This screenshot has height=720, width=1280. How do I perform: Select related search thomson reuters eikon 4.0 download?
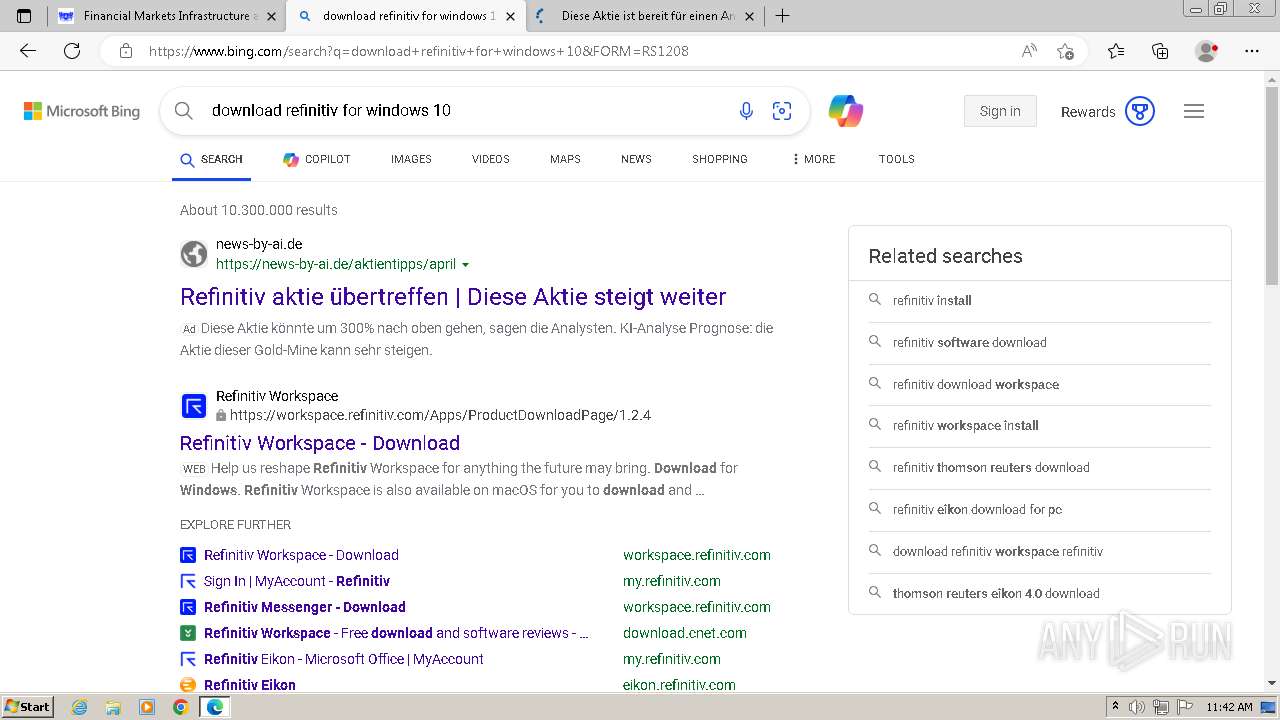coord(996,593)
